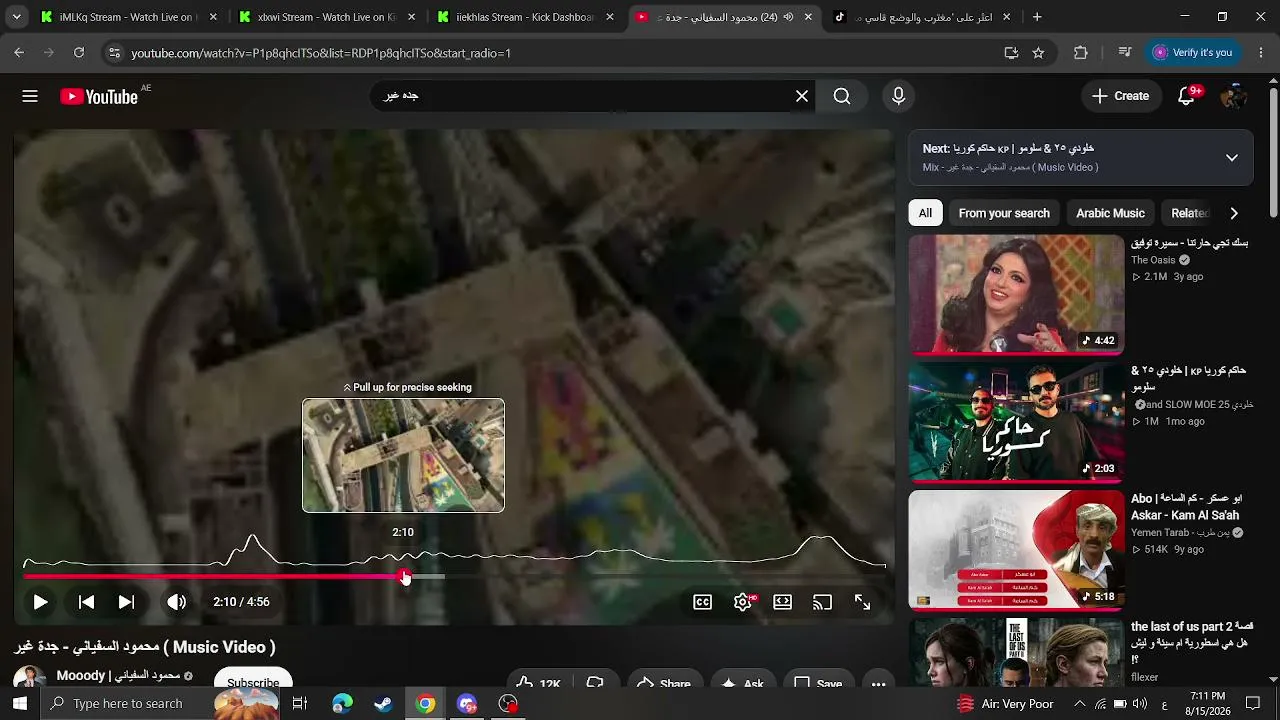
Task: Open Chrome tab search dropdown
Action: (x=16, y=17)
